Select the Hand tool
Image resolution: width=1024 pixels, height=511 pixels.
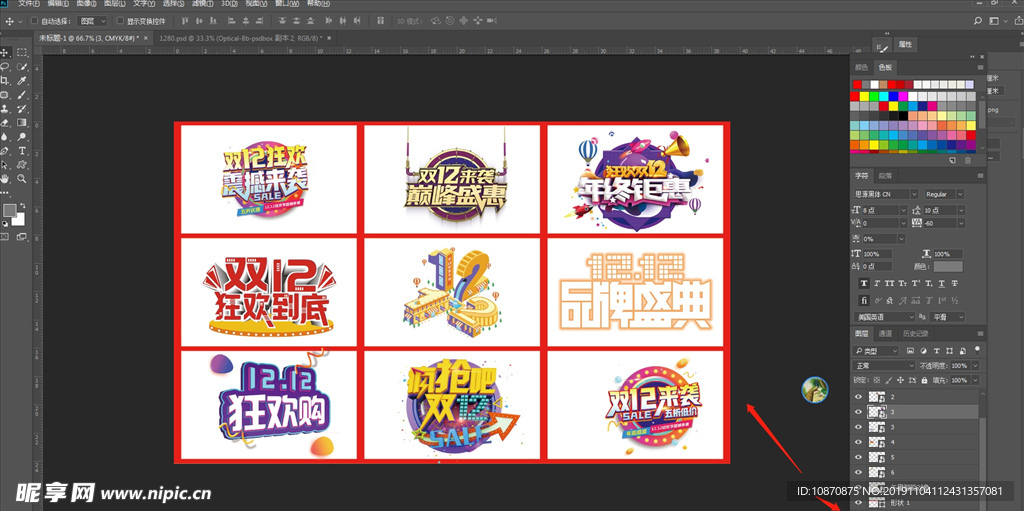click(x=6, y=178)
